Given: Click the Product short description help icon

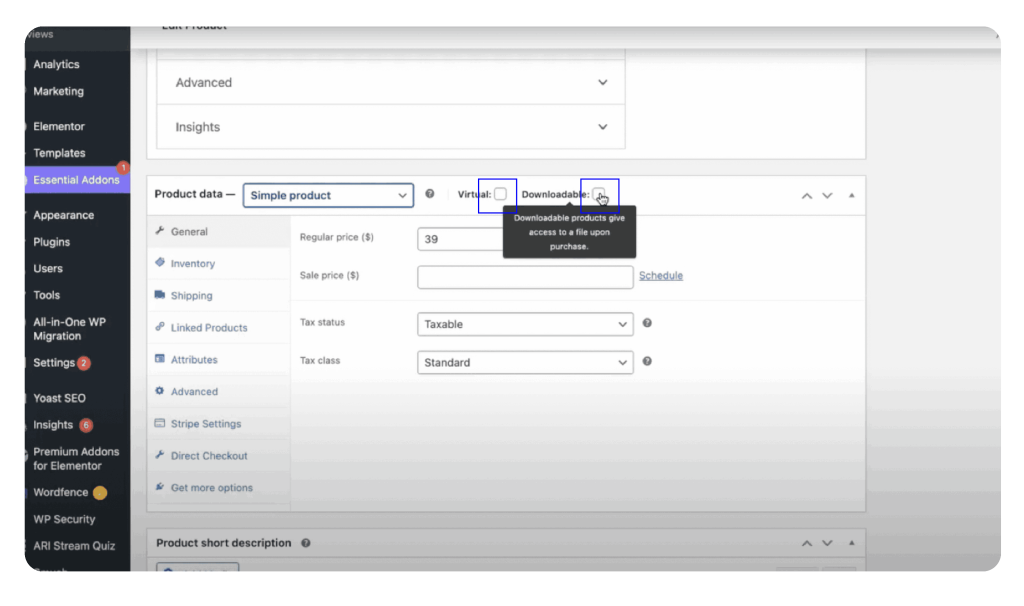Looking at the screenshot, I should pyautogui.click(x=306, y=543).
